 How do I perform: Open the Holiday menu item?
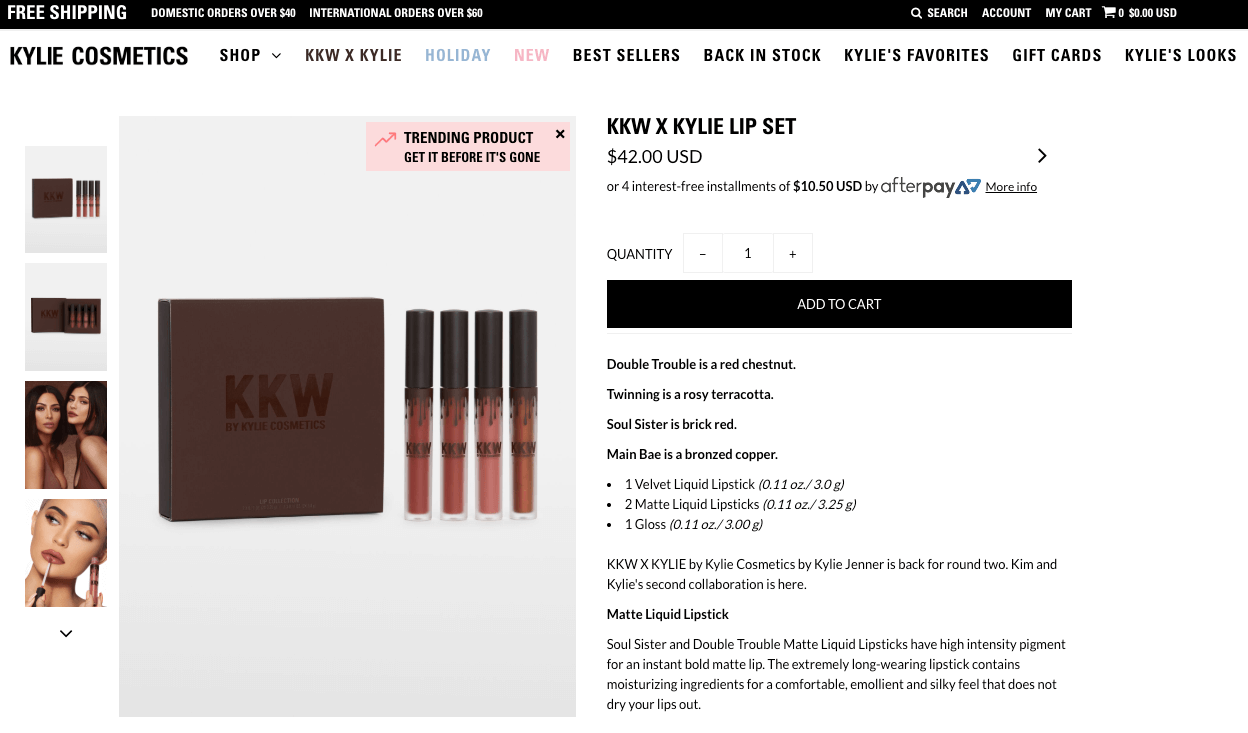pyautogui.click(x=458, y=55)
